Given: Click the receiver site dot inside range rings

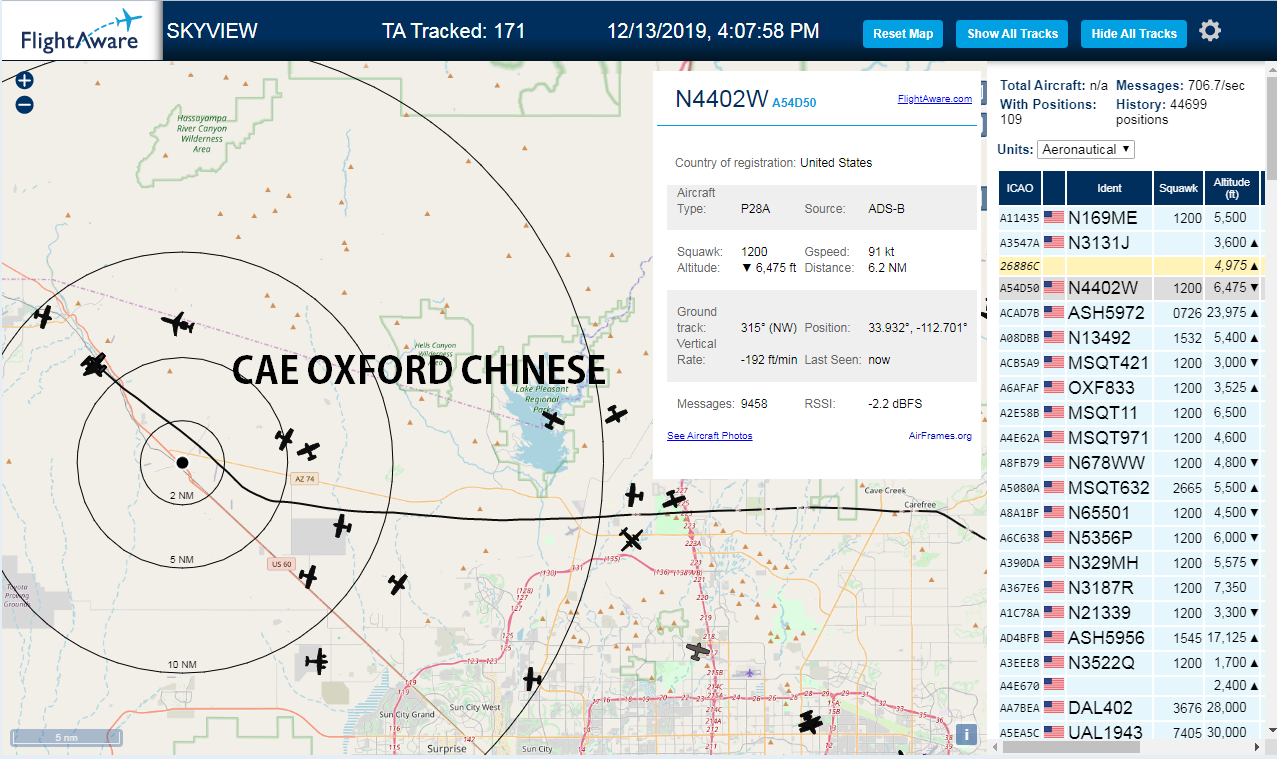Looking at the screenshot, I should (182, 462).
